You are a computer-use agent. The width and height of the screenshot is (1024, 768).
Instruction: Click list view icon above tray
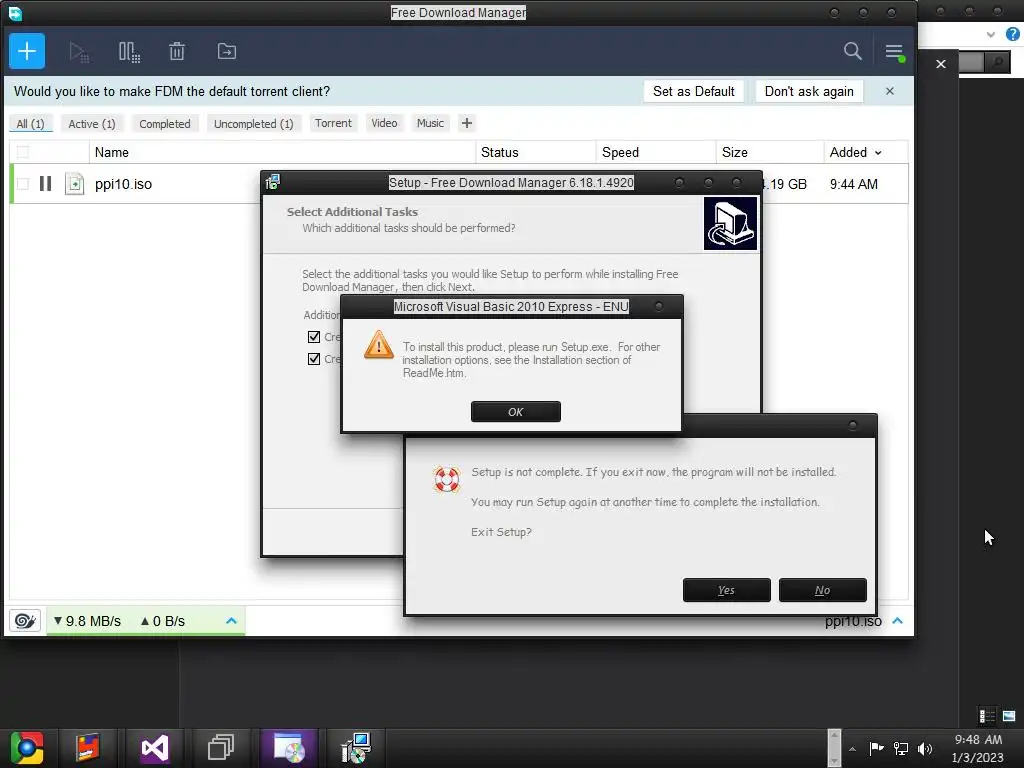[x=987, y=716]
